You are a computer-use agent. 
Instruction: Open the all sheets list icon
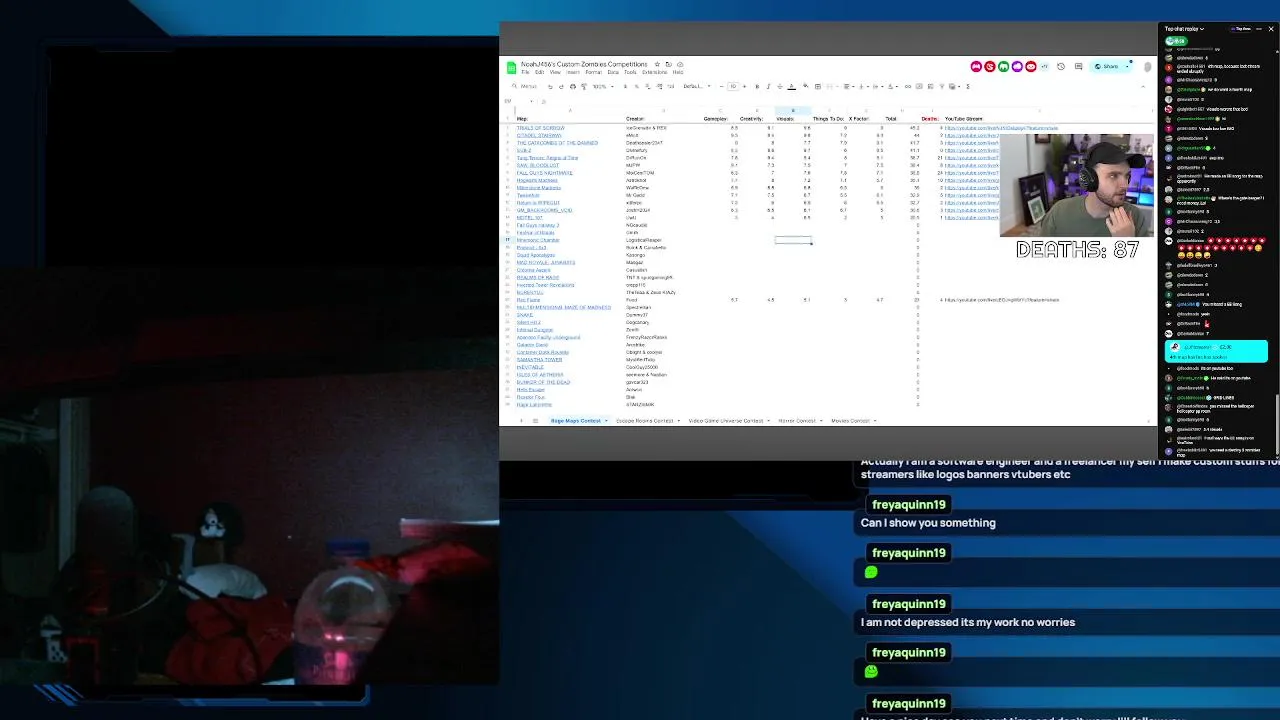click(535, 421)
